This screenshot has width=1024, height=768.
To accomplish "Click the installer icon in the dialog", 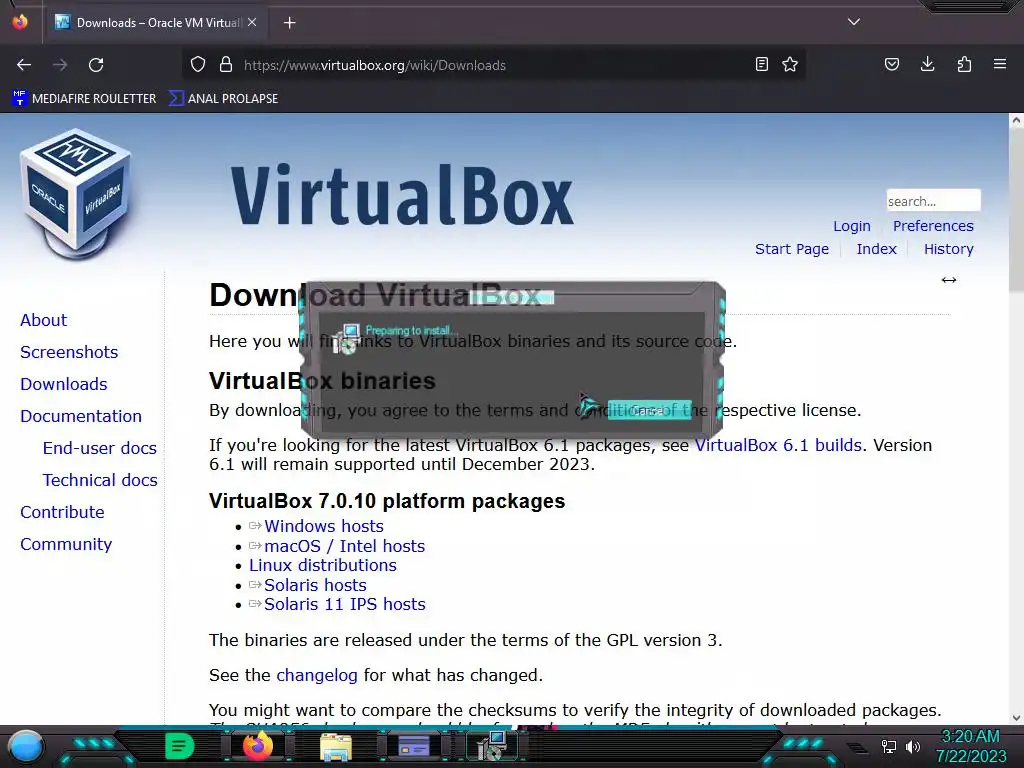I will pyautogui.click(x=346, y=339).
